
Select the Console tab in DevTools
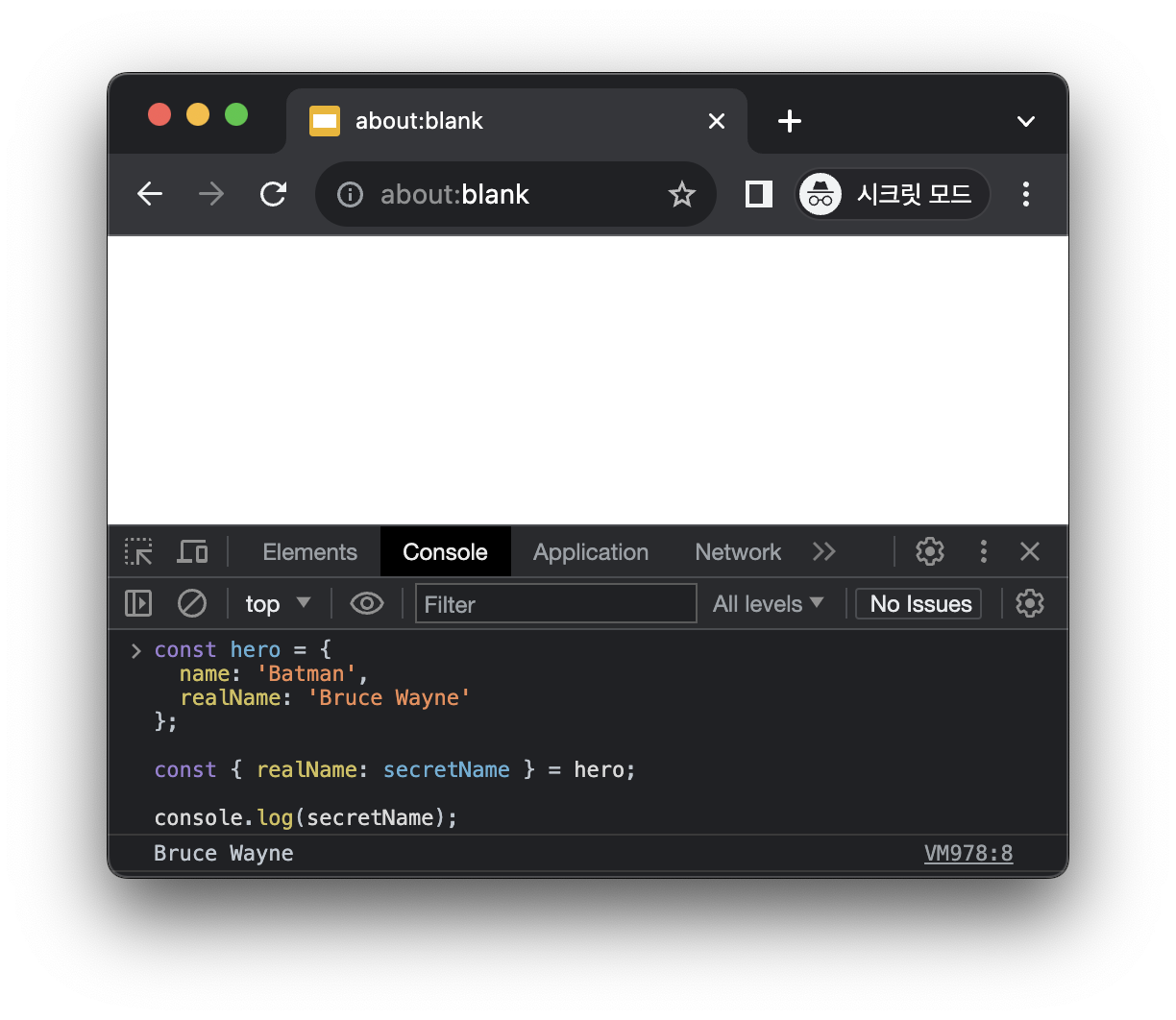point(445,552)
